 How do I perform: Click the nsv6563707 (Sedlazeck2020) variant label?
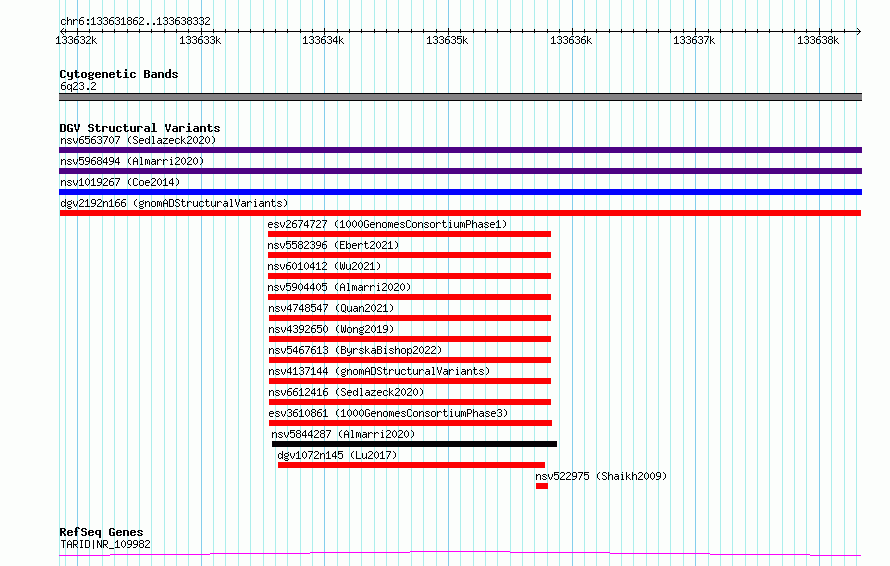click(x=138, y=140)
